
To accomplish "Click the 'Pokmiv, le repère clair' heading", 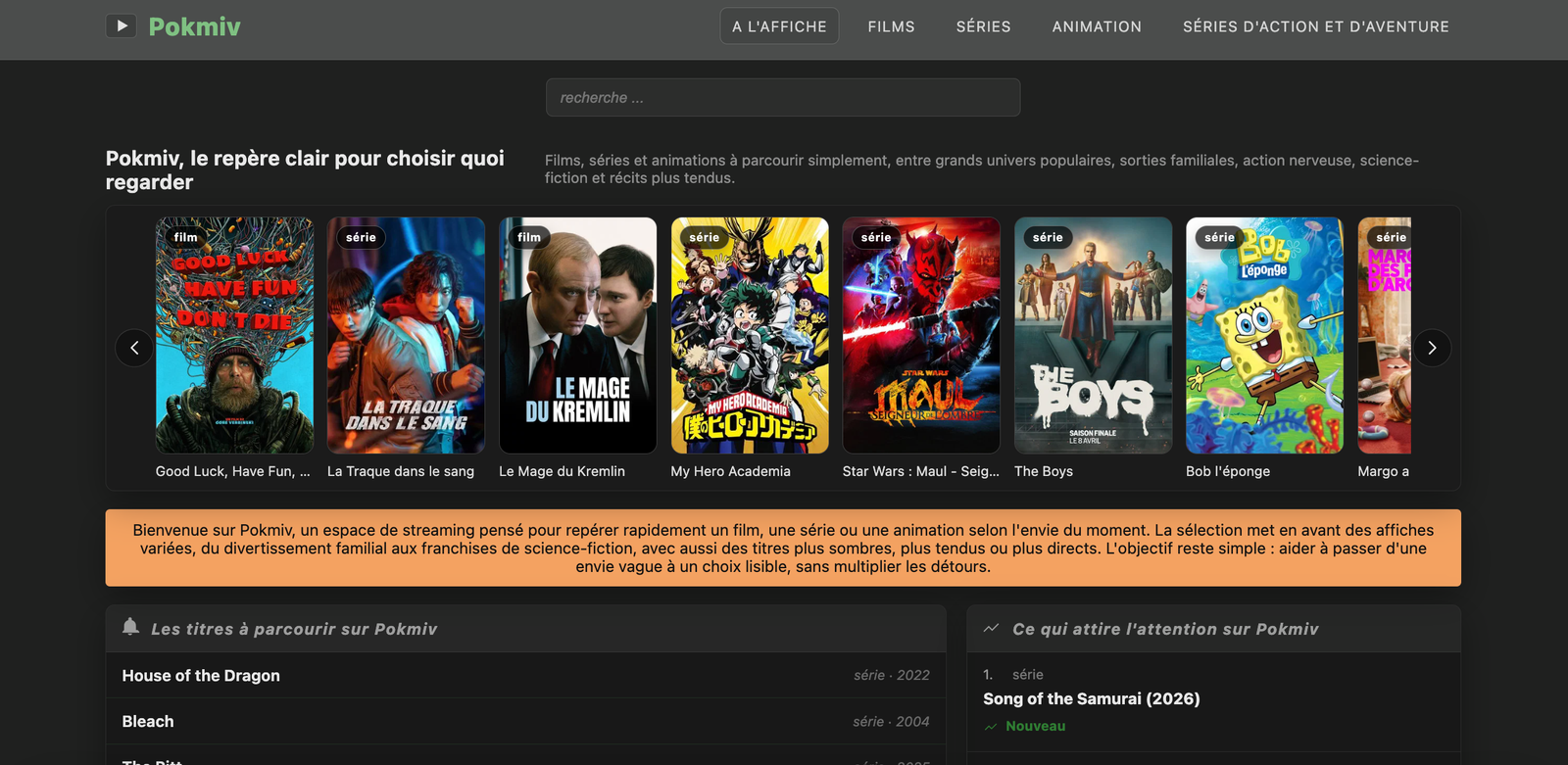I will pos(305,169).
